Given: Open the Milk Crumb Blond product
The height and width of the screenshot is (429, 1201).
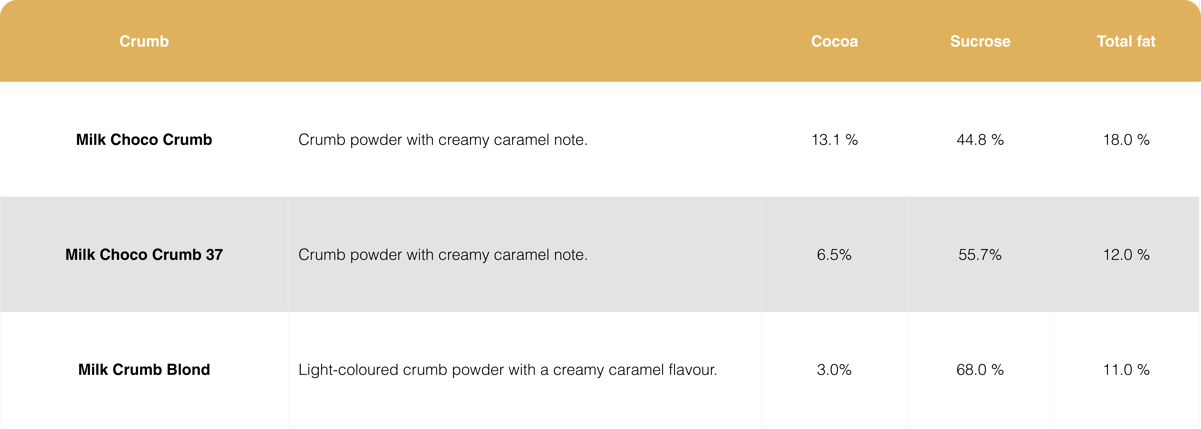Looking at the screenshot, I should point(144,370).
